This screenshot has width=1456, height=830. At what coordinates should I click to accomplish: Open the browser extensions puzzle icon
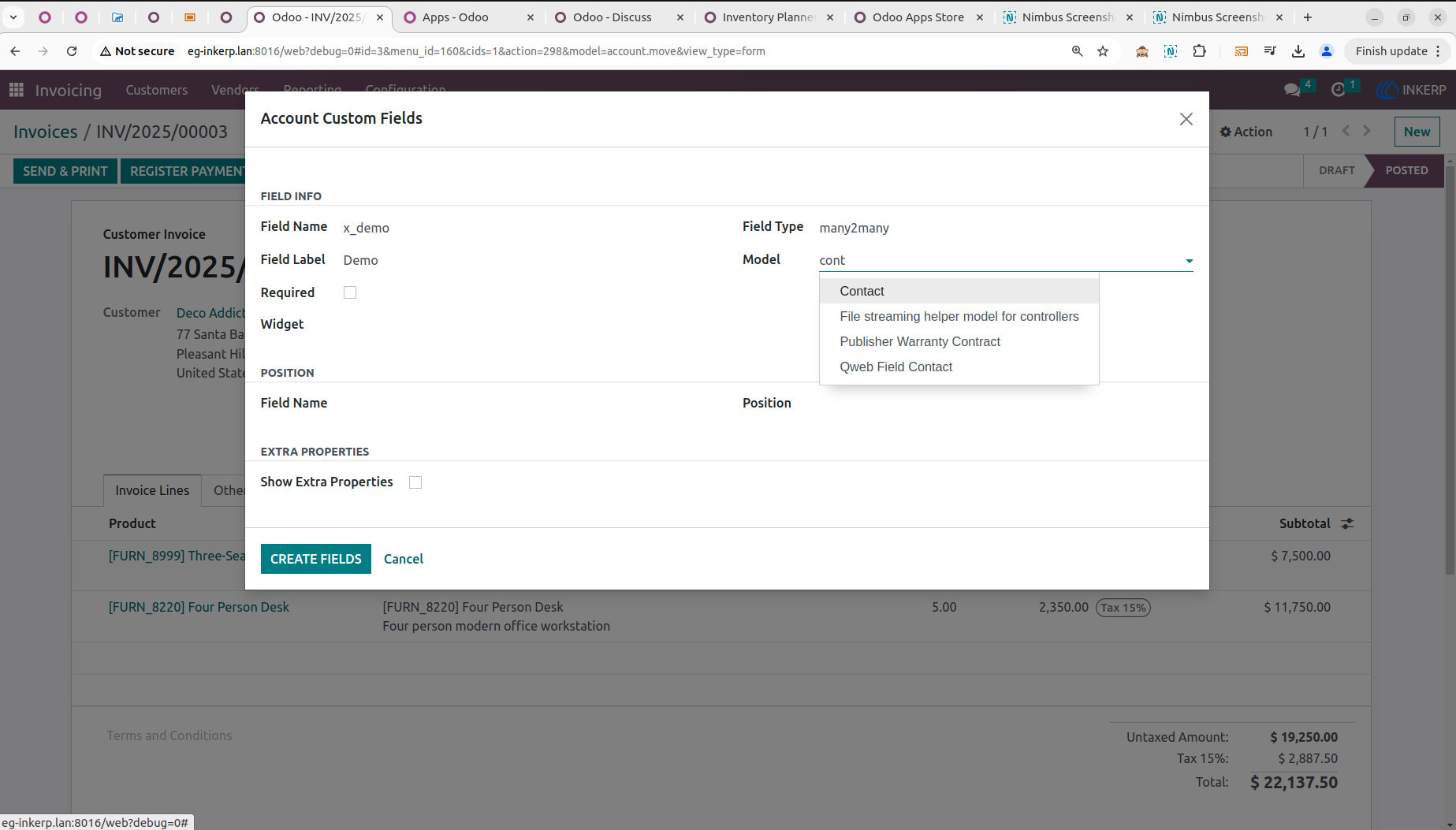[x=1200, y=51]
